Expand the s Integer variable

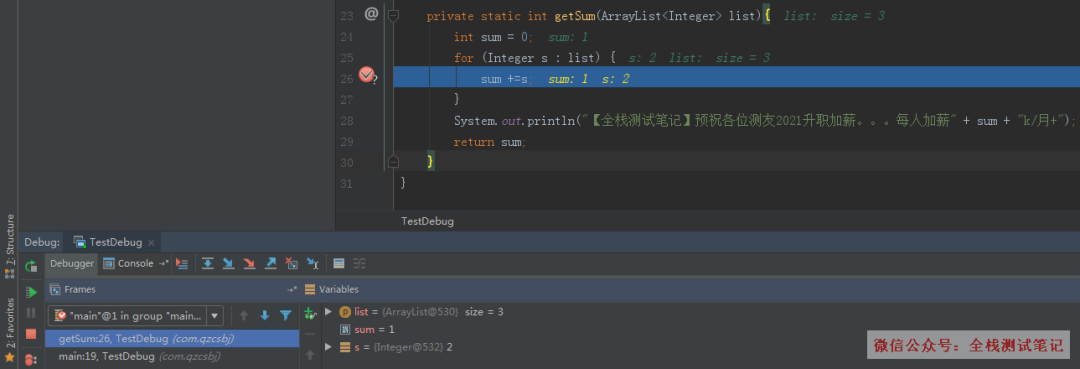pos(329,347)
